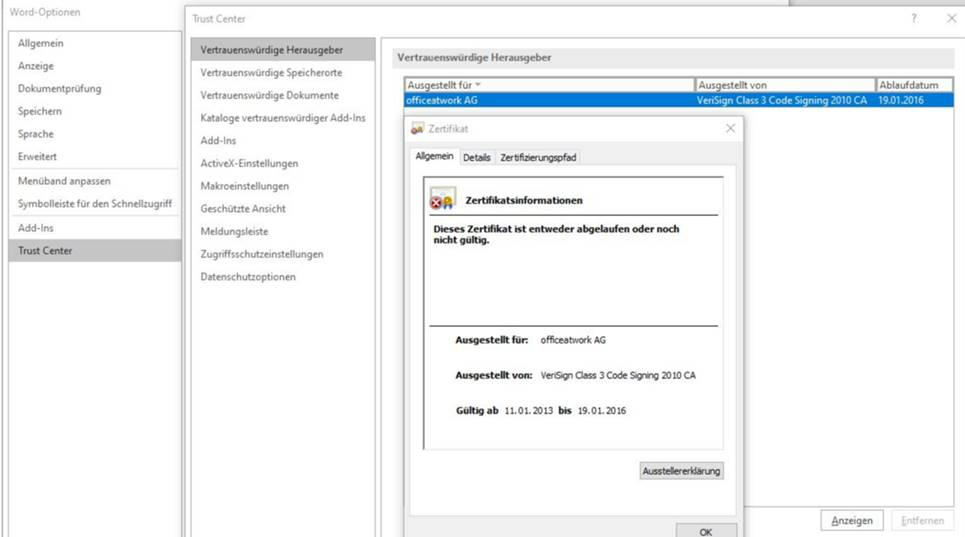Open Dokumentprüfung options category

[59, 89]
